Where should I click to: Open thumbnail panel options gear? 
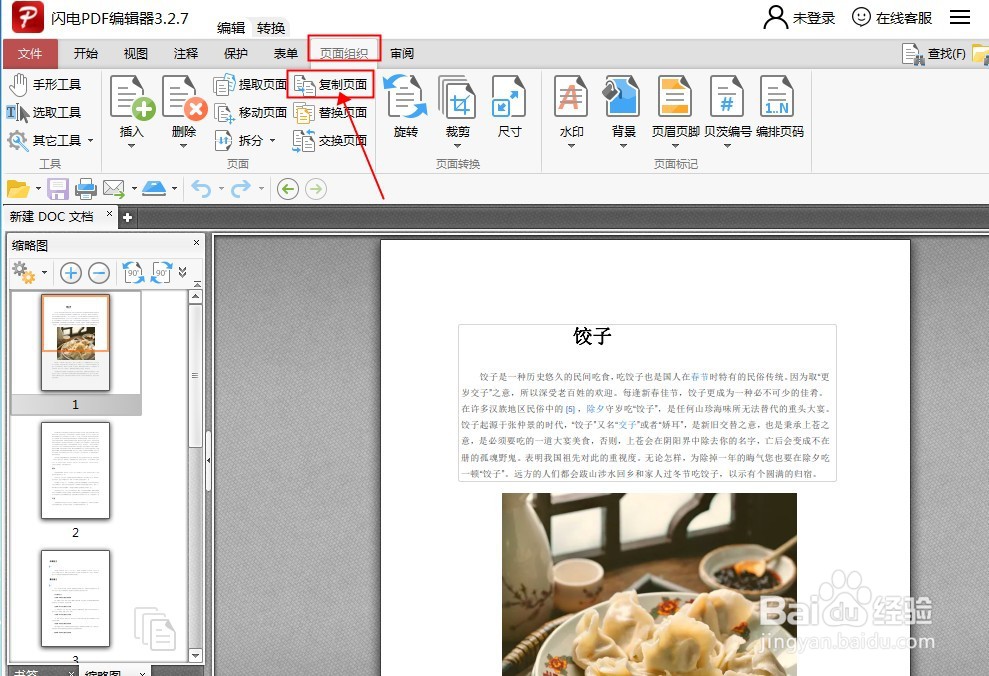[24, 272]
